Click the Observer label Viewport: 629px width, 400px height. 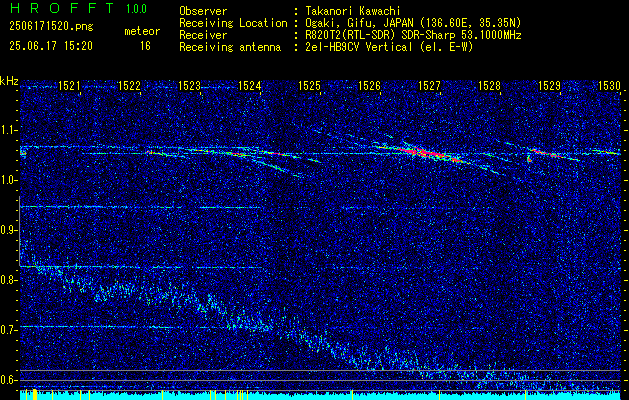click(x=203, y=11)
